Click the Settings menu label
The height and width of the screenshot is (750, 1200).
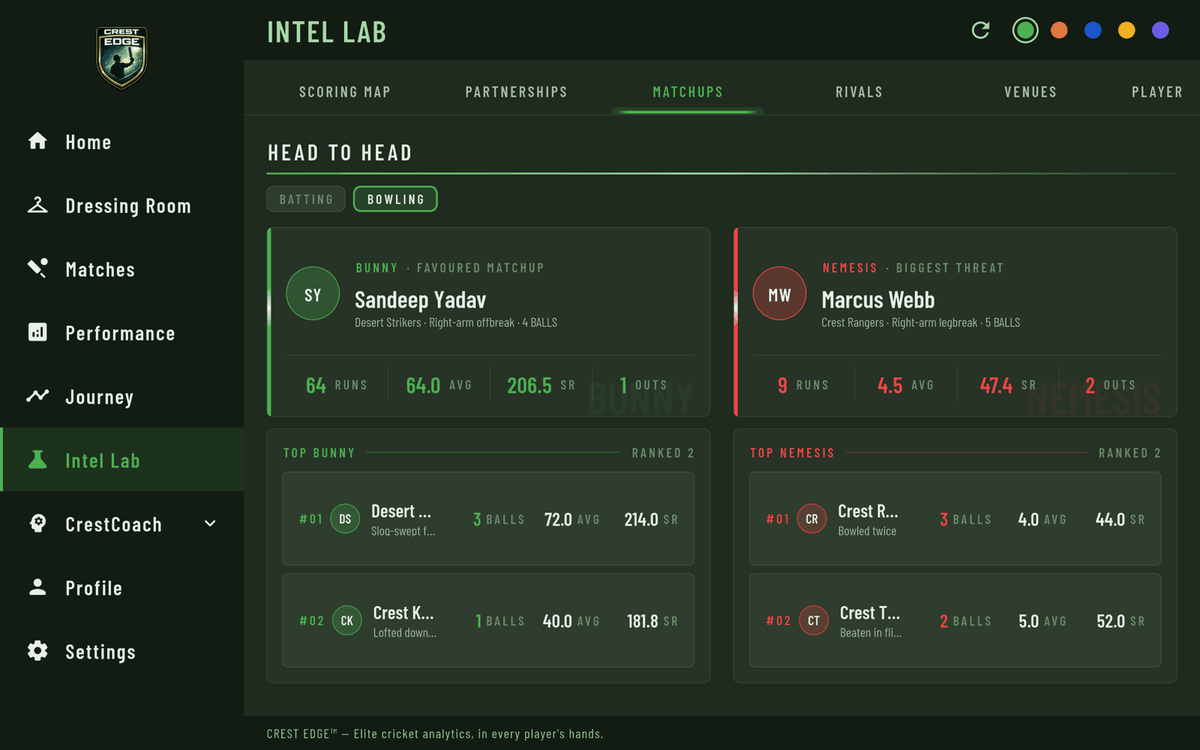click(100, 652)
